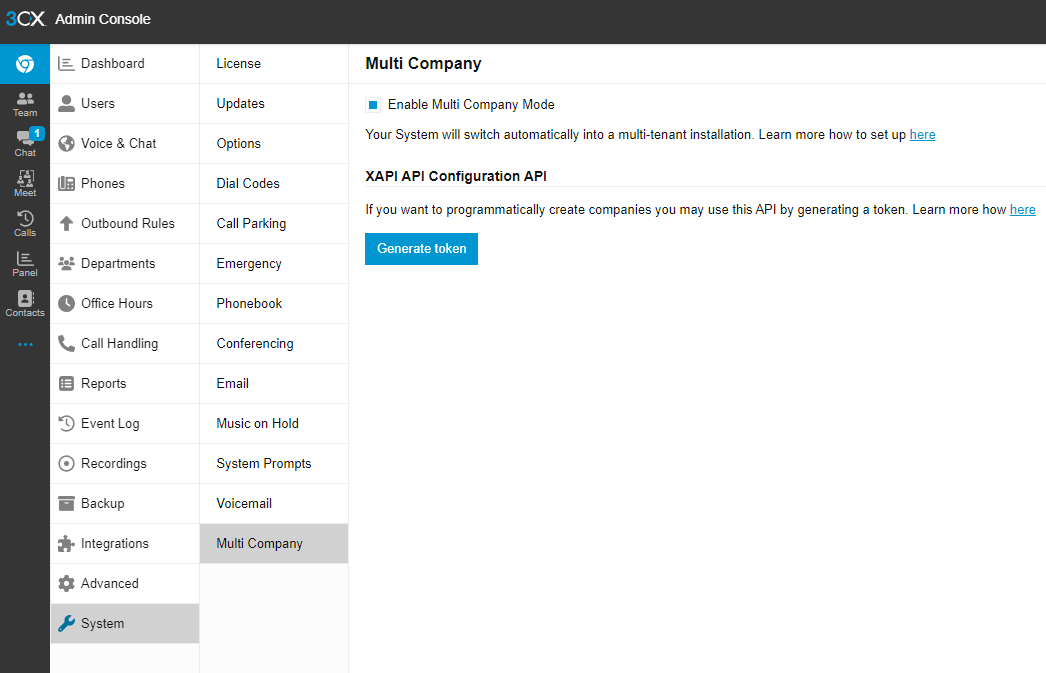Click the System wrench icon
Viewport: 1046px width, 673px height.
[x=66, y=624]
